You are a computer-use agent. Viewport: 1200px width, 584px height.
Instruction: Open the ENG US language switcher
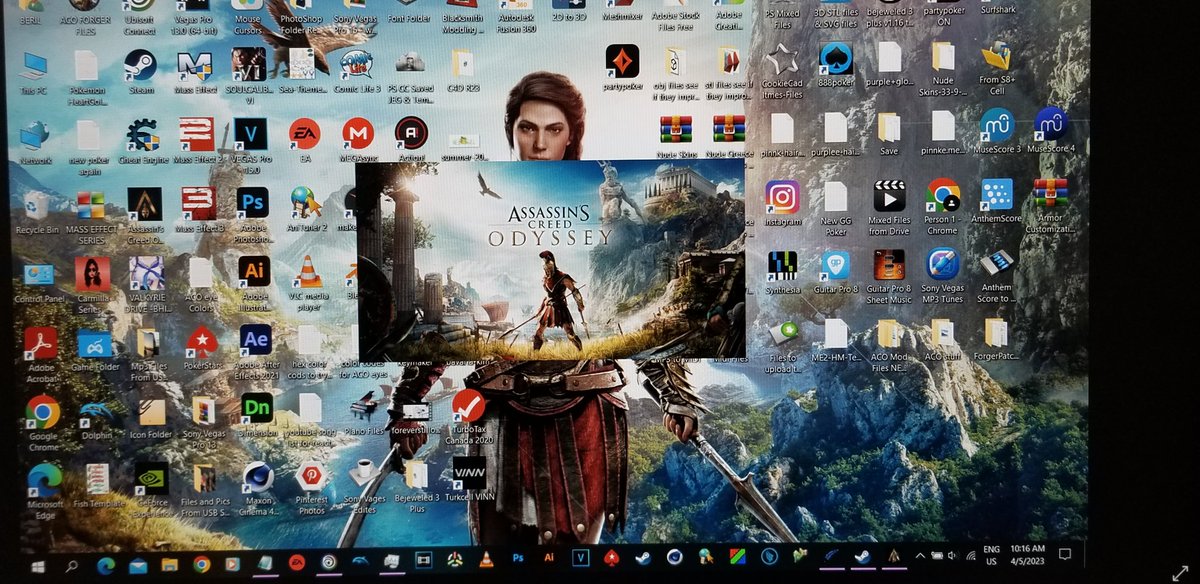pos(993,554)
